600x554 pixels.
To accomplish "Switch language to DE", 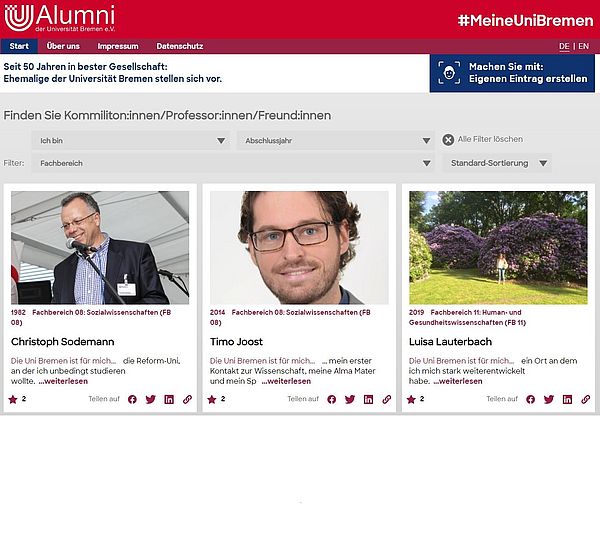I will (564, 46).
